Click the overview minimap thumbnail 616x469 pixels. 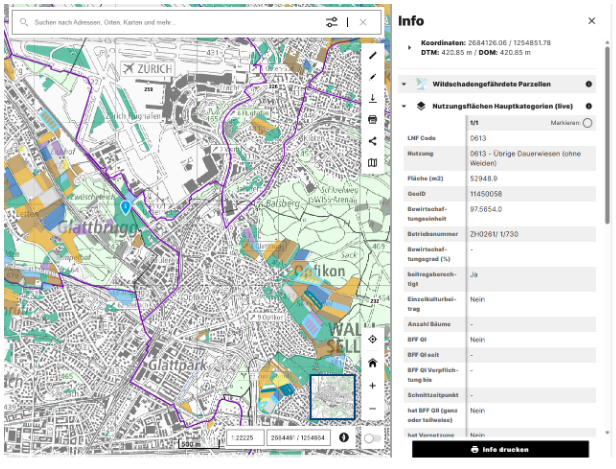(x=332, y=398)
